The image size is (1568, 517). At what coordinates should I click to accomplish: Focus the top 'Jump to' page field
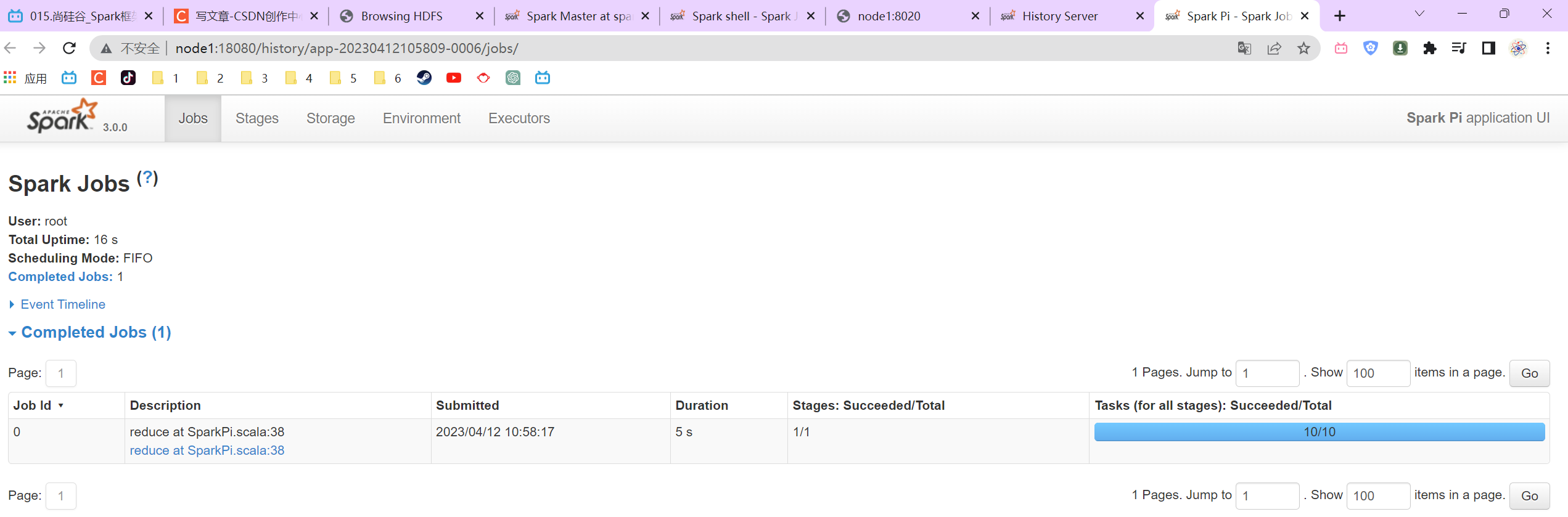coord(1268,373)
